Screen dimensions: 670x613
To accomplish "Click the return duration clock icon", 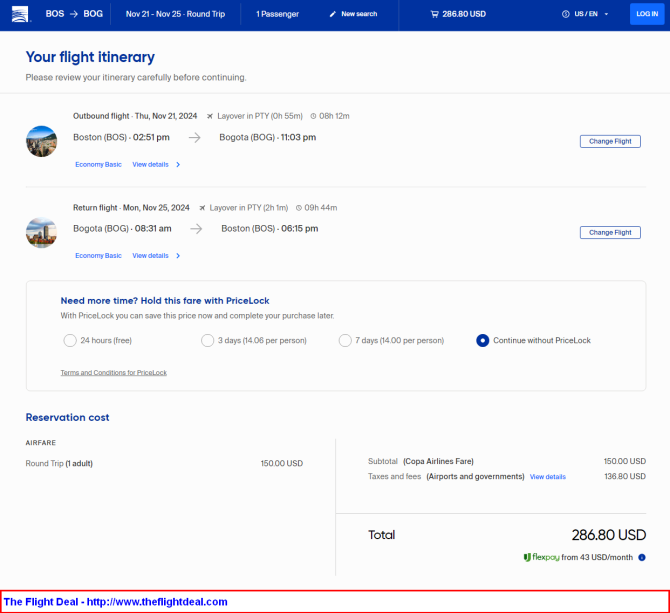I will (299, 208).
